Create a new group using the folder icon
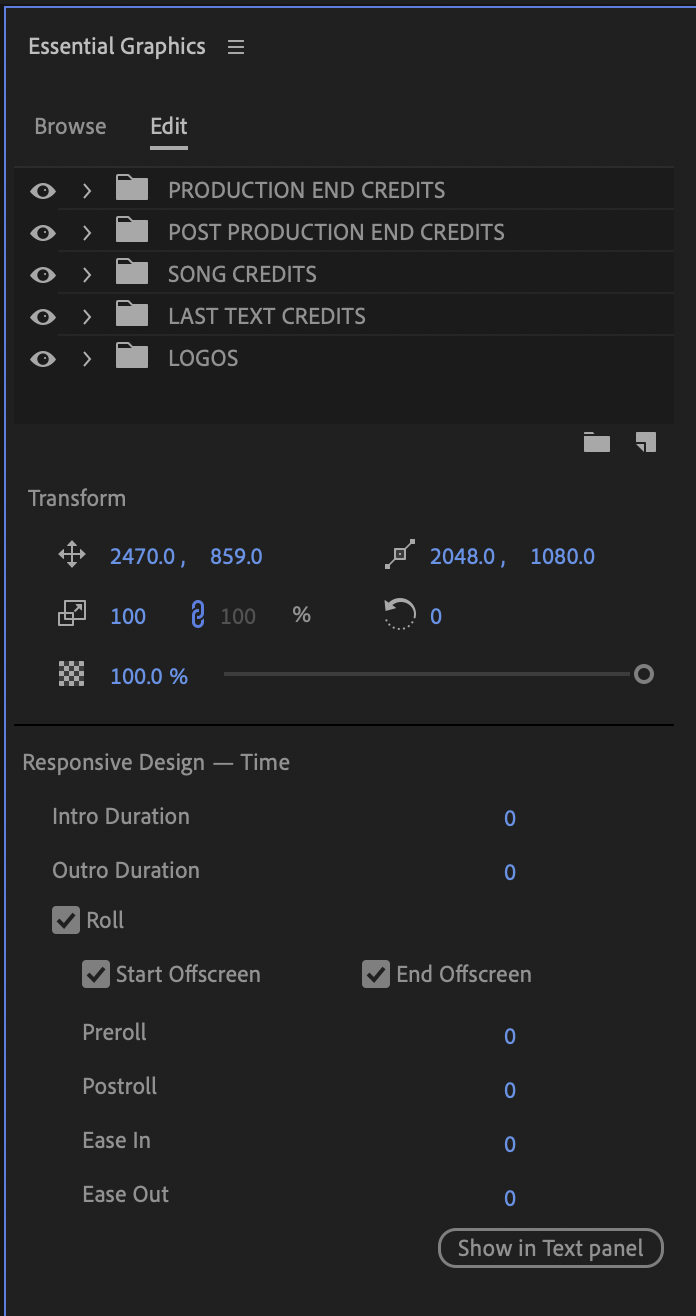 tap(596, 442)
